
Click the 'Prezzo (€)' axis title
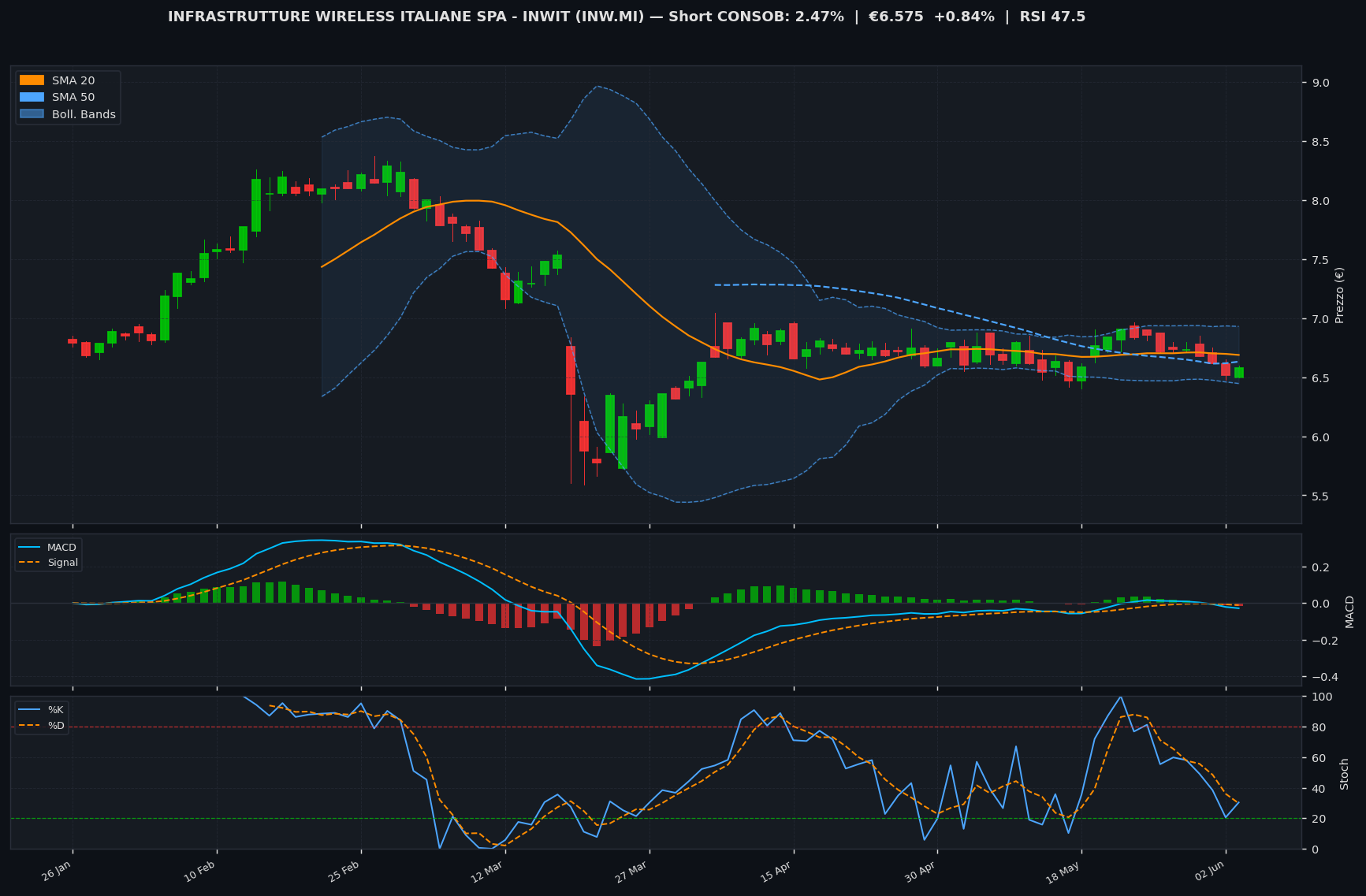(1340, 295)
